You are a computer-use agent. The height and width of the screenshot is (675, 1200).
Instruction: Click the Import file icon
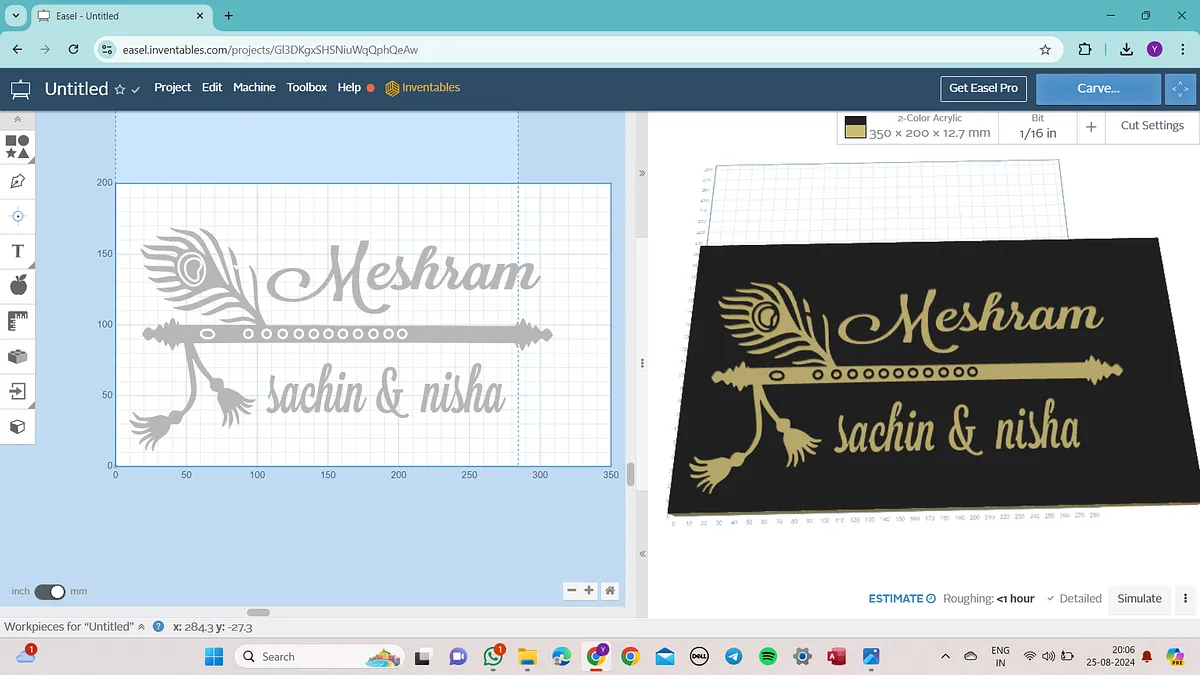[x=17, y=391]
